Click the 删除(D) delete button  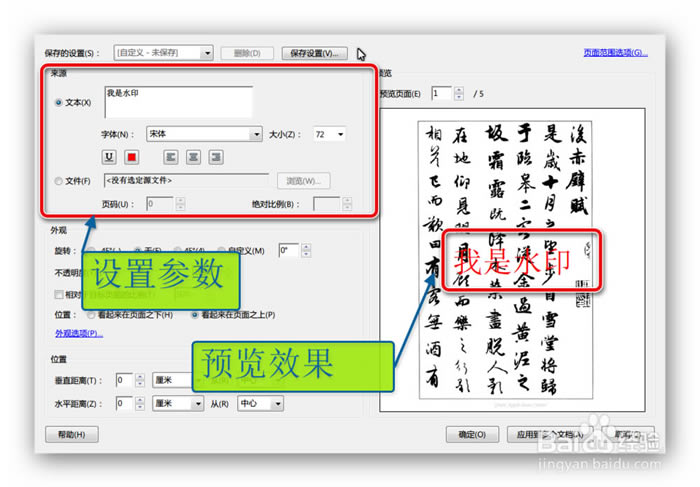pos(247,53)
